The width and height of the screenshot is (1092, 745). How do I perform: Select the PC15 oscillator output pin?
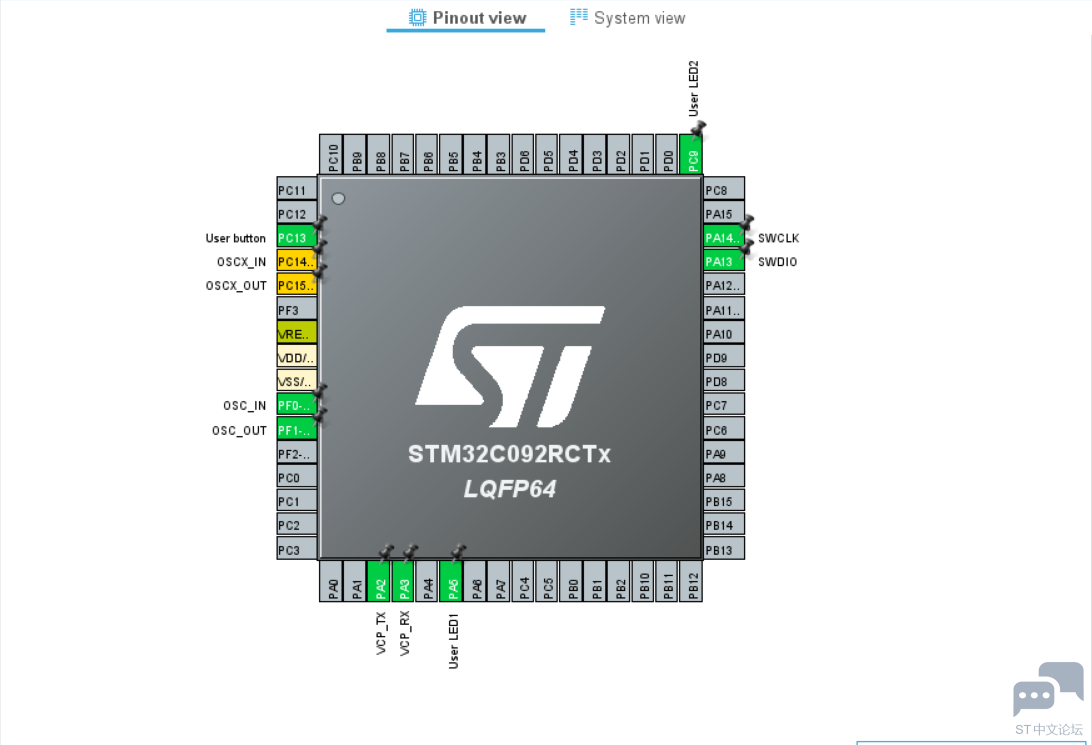pos(297,285)
